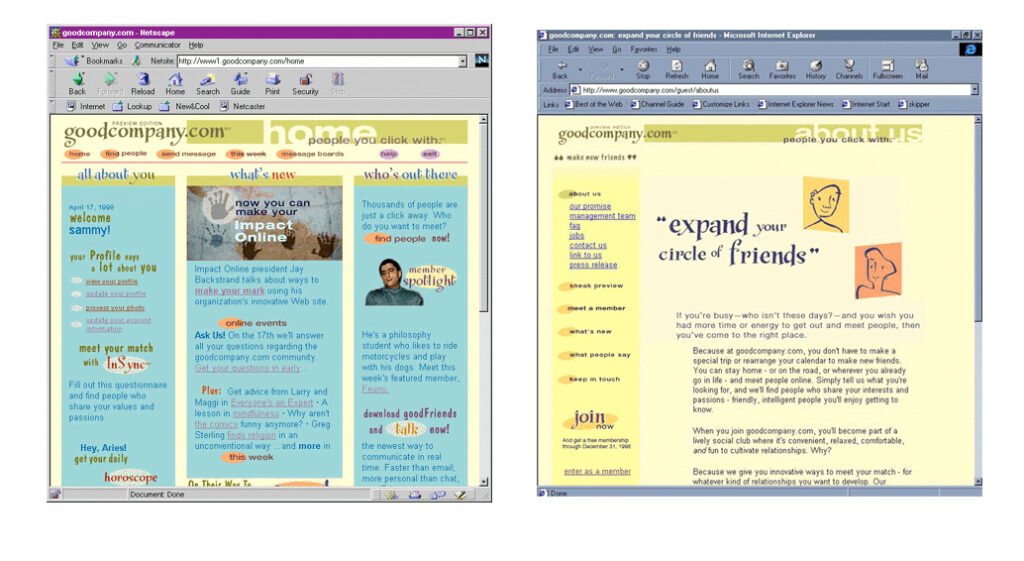Click 'horoscope' link on home page
The width and height of the screenshot is (1024, 561).
point(130,478)
